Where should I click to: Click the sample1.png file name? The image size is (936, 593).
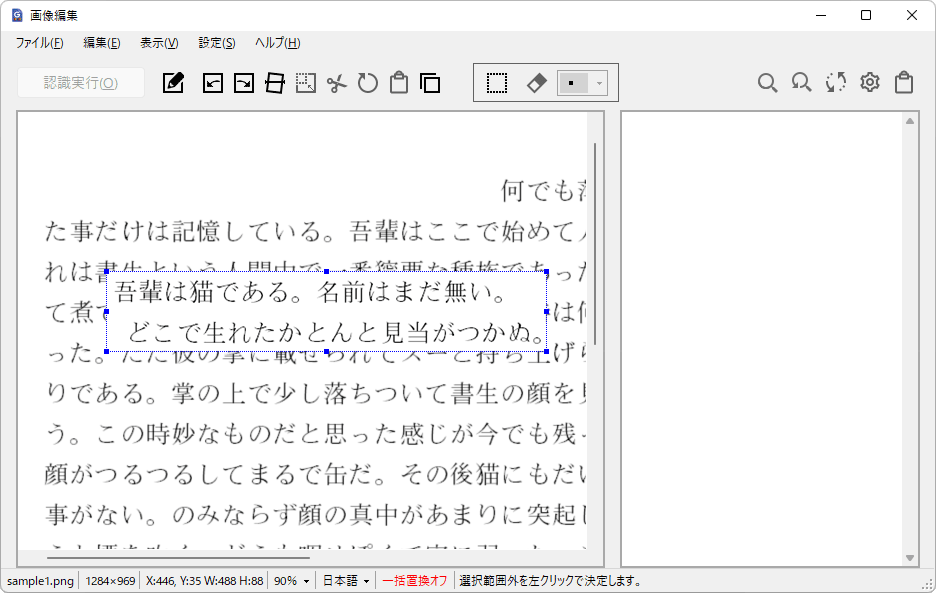point(41,581)
